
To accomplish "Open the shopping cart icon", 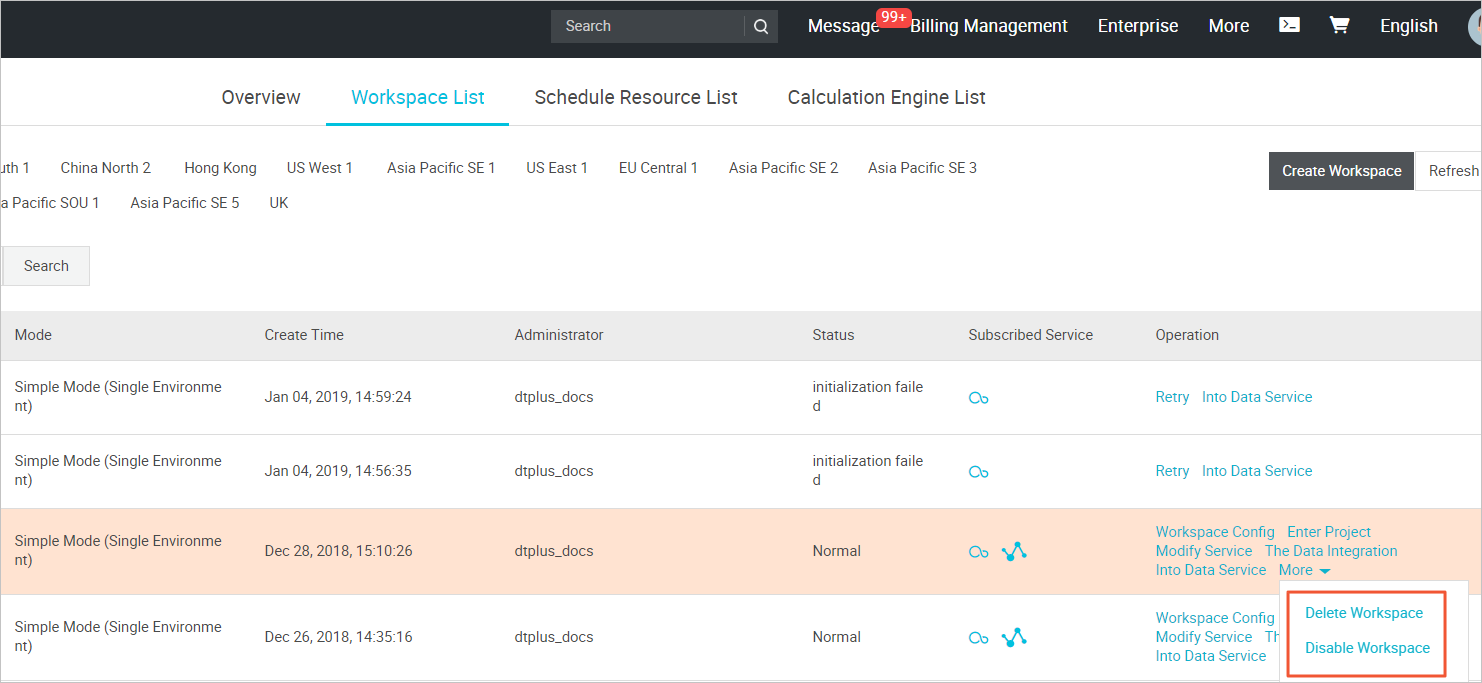I will (x=1339, y=25).
